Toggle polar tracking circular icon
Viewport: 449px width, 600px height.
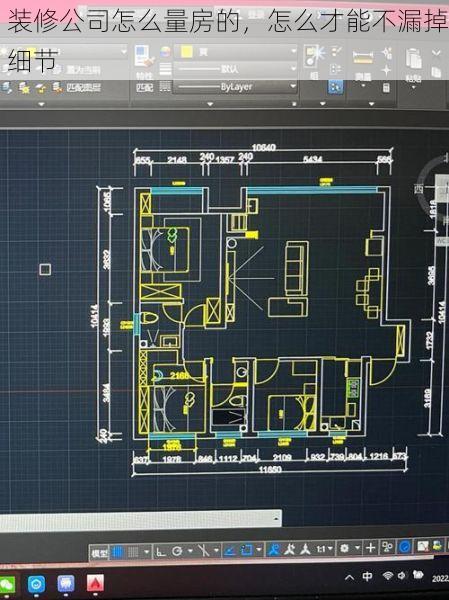177,551
